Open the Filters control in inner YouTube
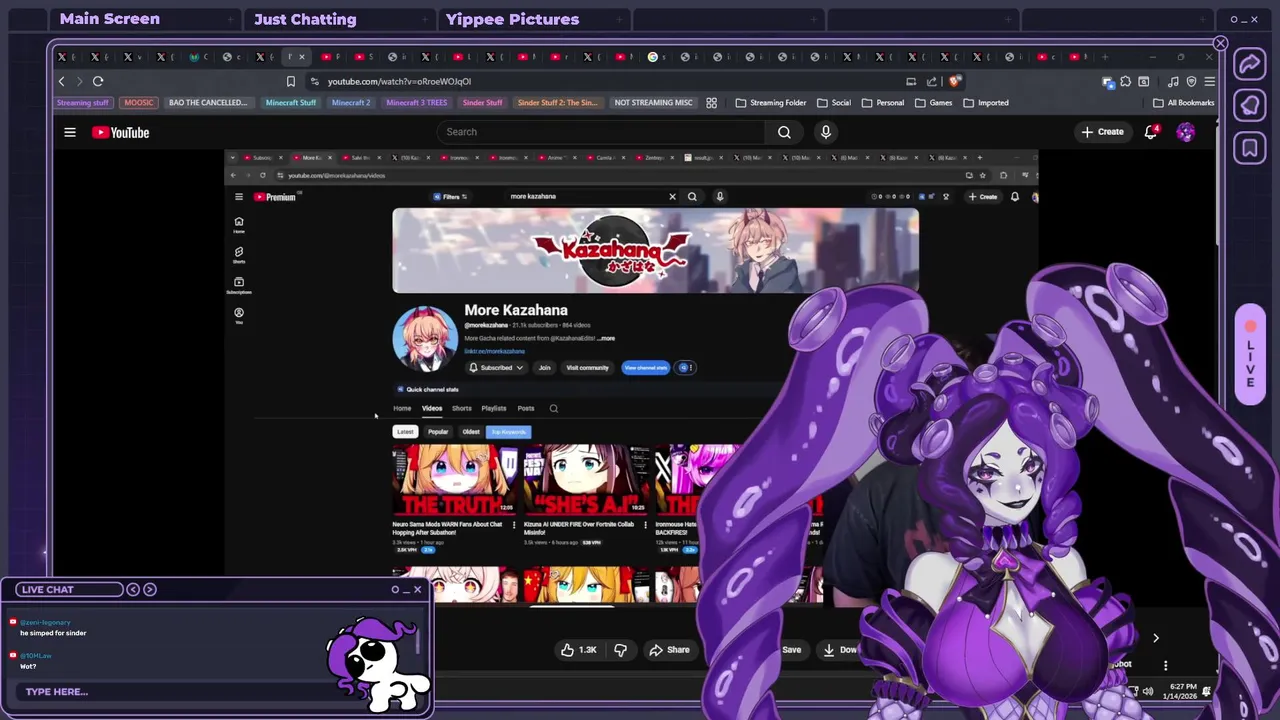Screen dimensions: 1280x720 [x=450, y=196]
